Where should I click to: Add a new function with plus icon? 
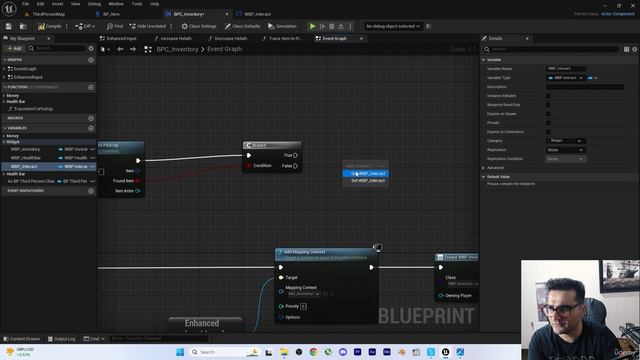click(x=91, y=87)
